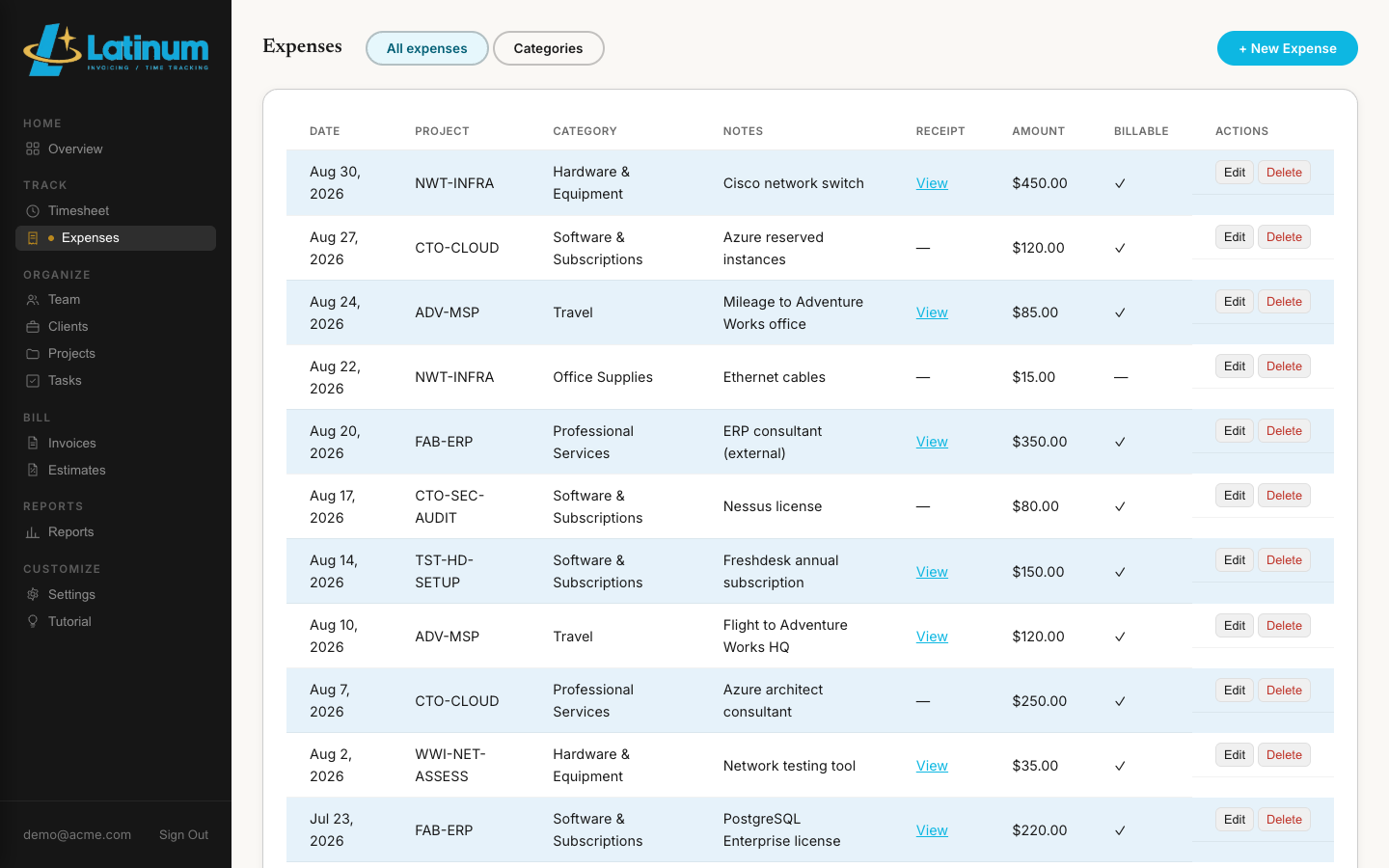Click the Projects folder icon
Viewport: 1389px width, 868px height.
pyautogui.click(x=33, y=354)
